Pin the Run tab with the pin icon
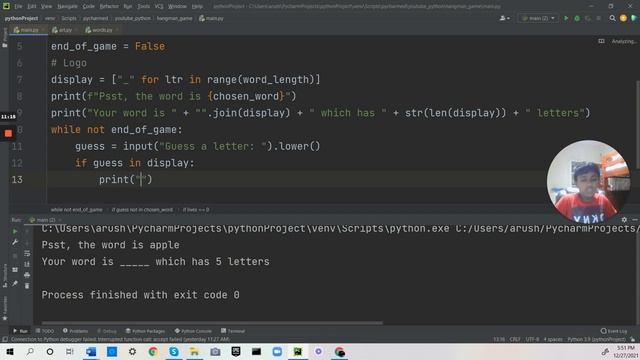Image resolution: width=640 pixels, height=360 pixels. point(15,283)
